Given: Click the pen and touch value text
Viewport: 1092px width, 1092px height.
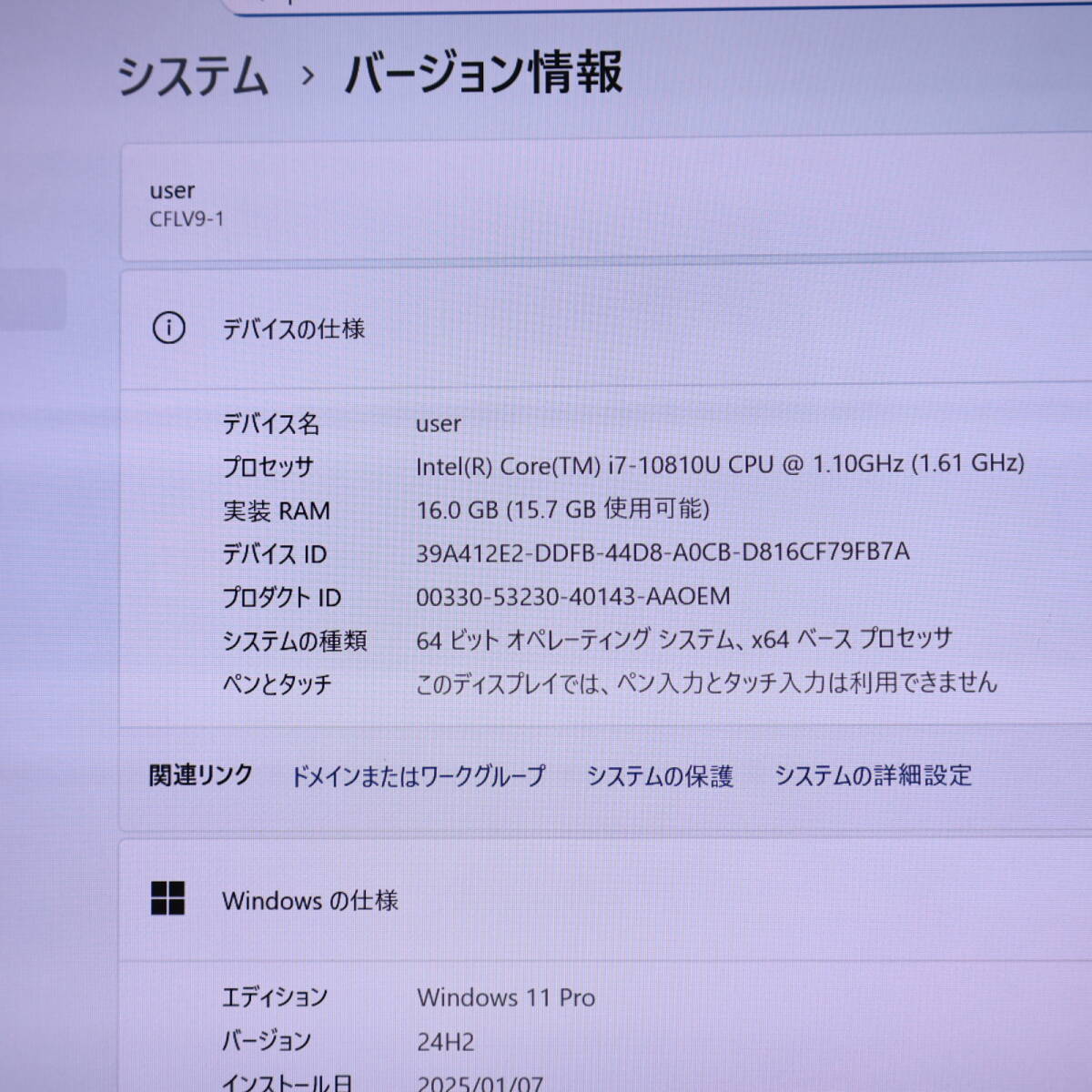Looking at the screenshot, I should [706, 682].
